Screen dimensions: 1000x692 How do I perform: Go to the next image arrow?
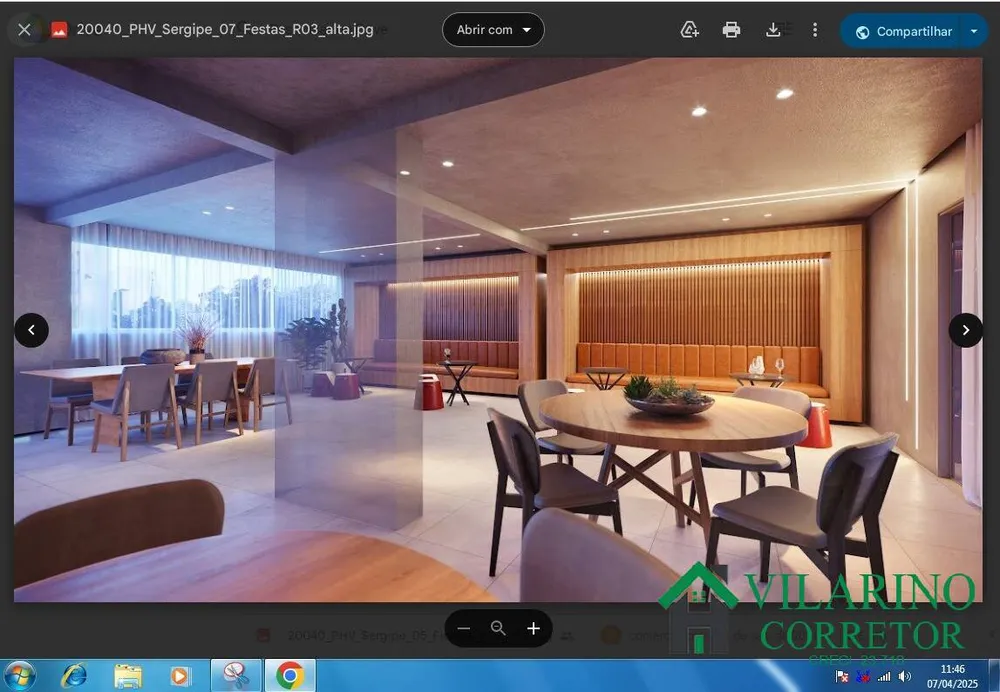[965, 330]
